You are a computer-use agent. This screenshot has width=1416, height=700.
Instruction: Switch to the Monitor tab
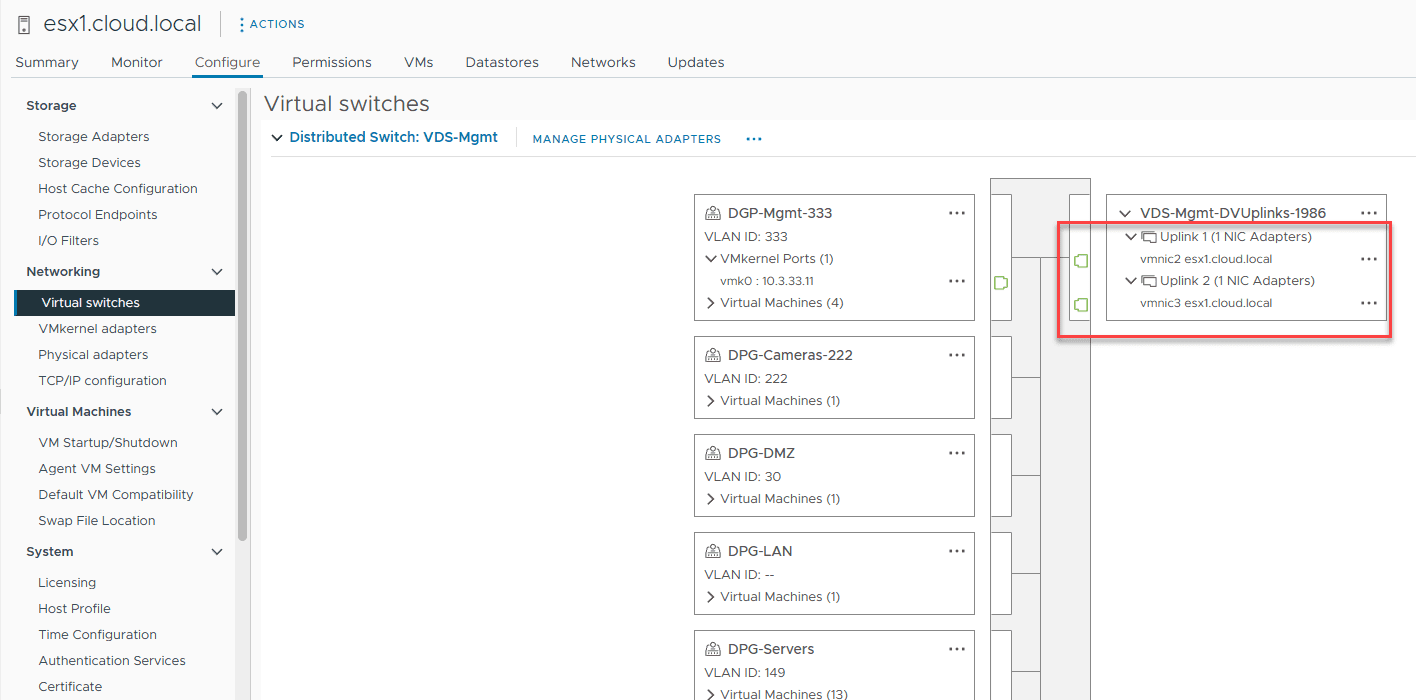click(137, 62)
